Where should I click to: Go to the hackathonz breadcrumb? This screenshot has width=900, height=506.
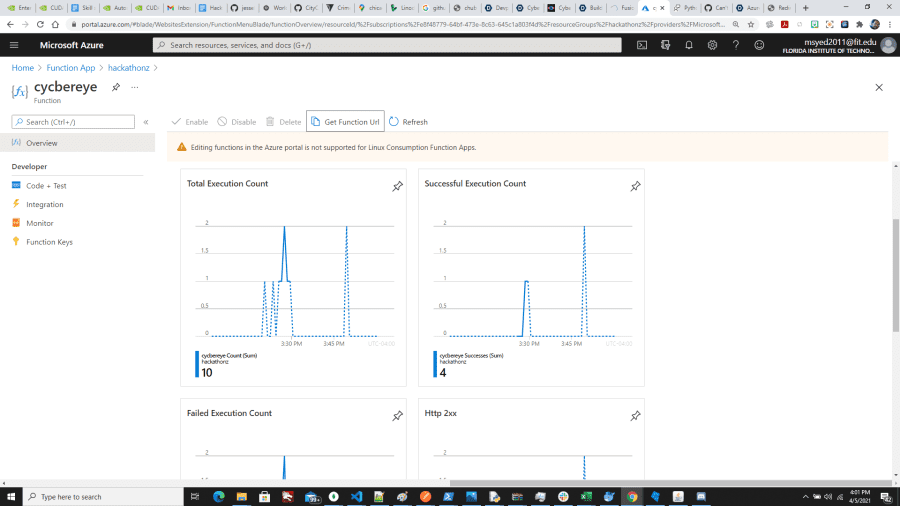[x=129, y=68]
